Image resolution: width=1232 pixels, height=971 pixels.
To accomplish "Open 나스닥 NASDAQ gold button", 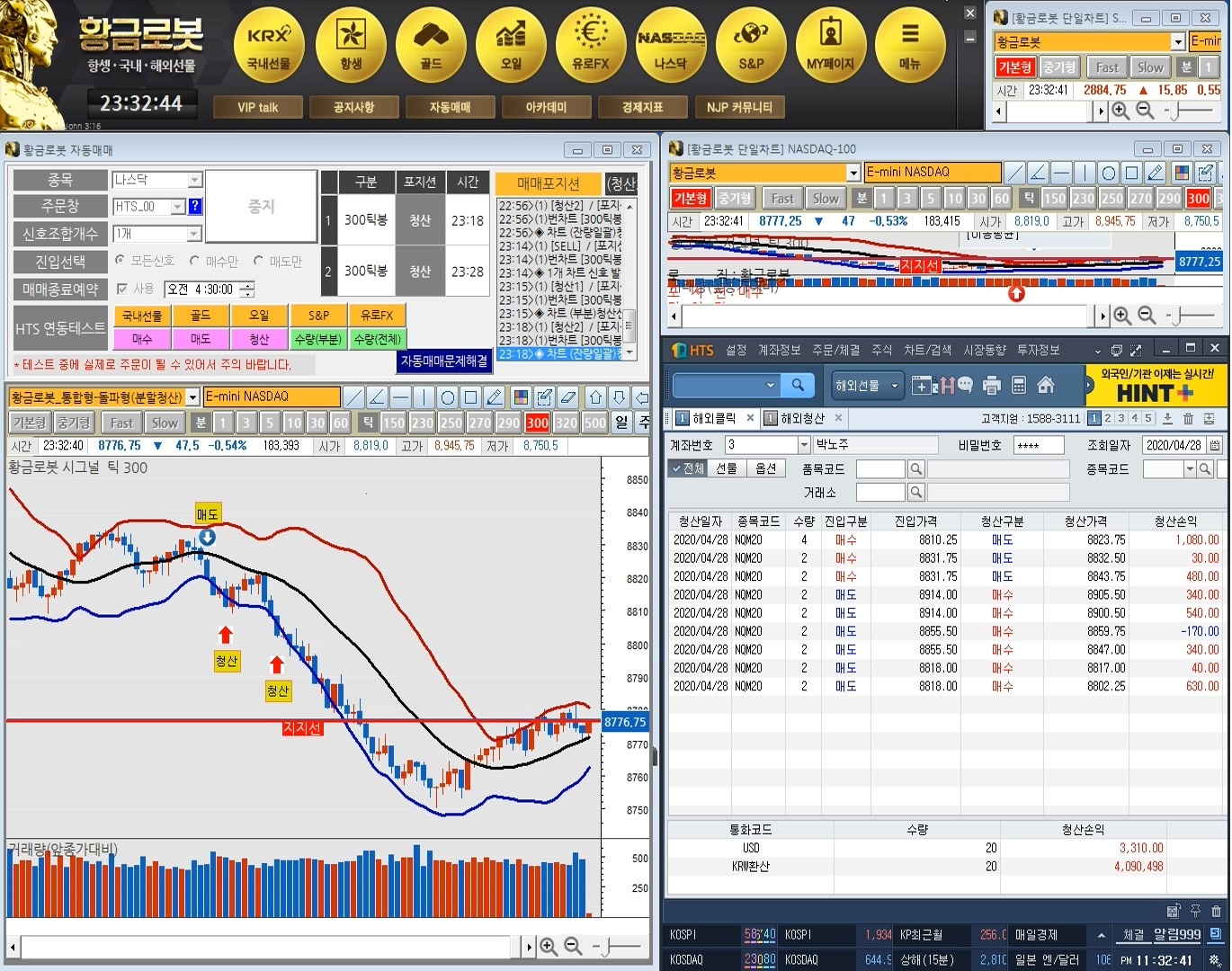I will tap(671, 45).
